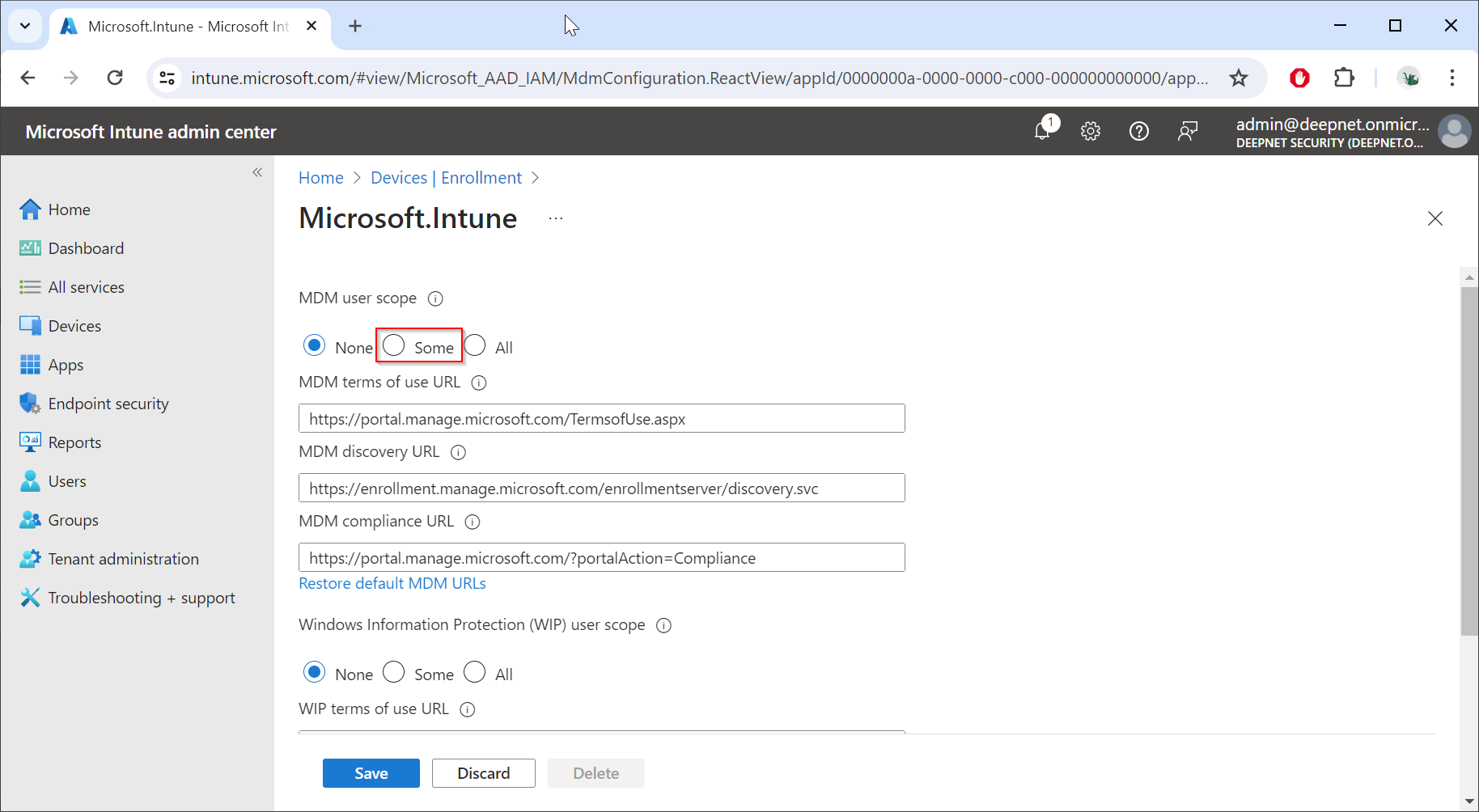
Task: Bookmark this page with the star icon
Action: click(1238, 78)
